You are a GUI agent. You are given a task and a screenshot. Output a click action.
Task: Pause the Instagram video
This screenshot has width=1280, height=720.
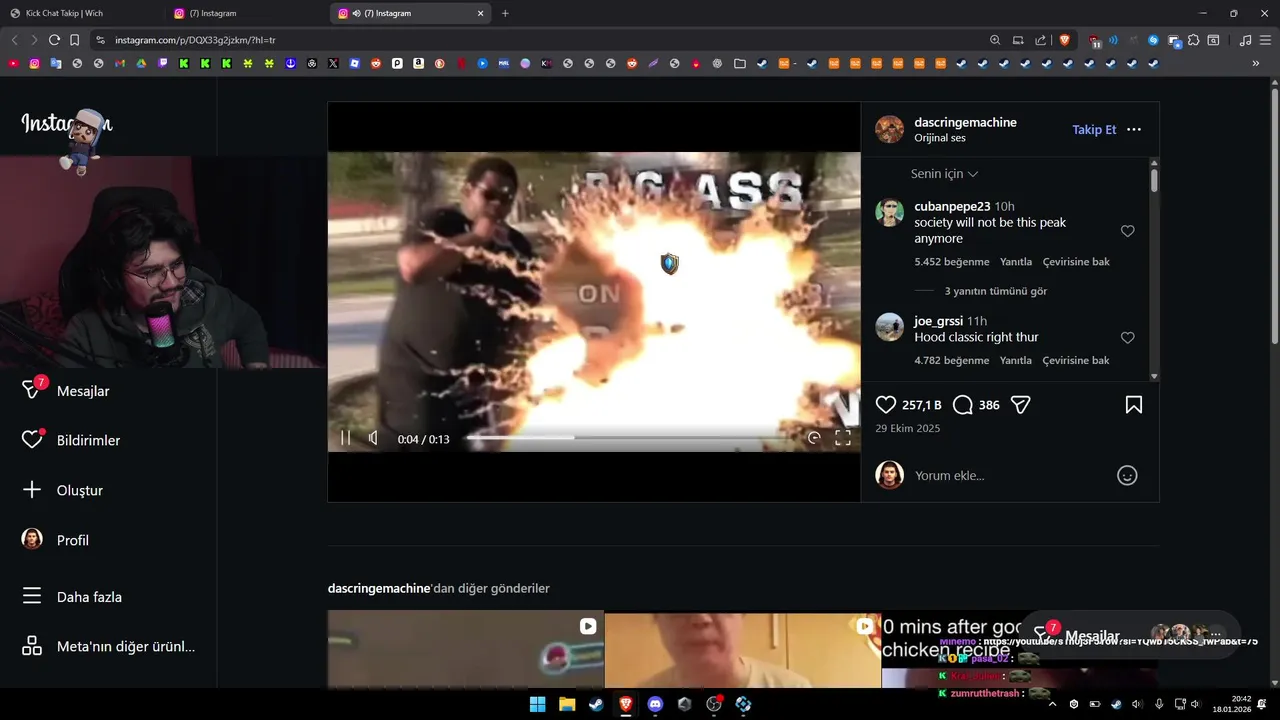click(x=345, y=438)
